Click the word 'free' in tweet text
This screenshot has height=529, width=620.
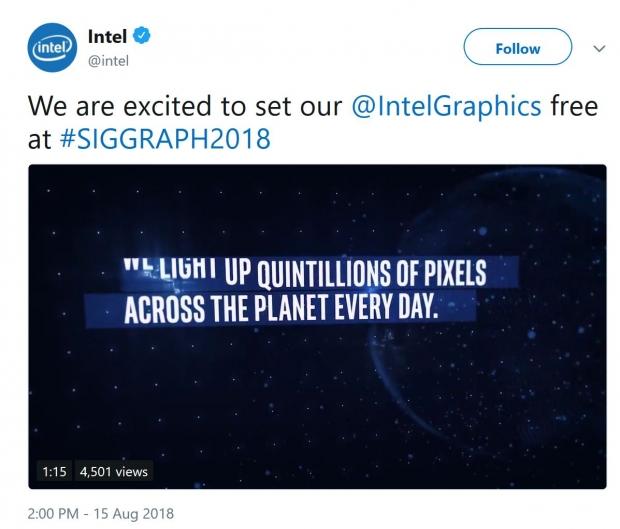click(574, 106)
